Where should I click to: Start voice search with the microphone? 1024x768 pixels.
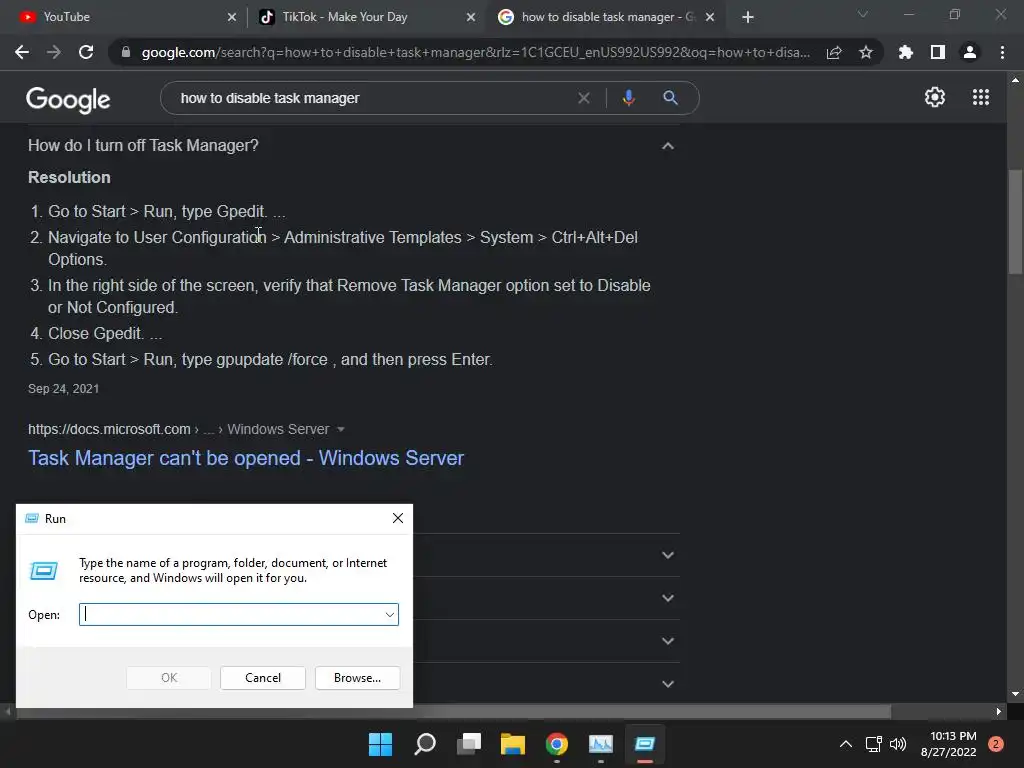pos(628,98)
